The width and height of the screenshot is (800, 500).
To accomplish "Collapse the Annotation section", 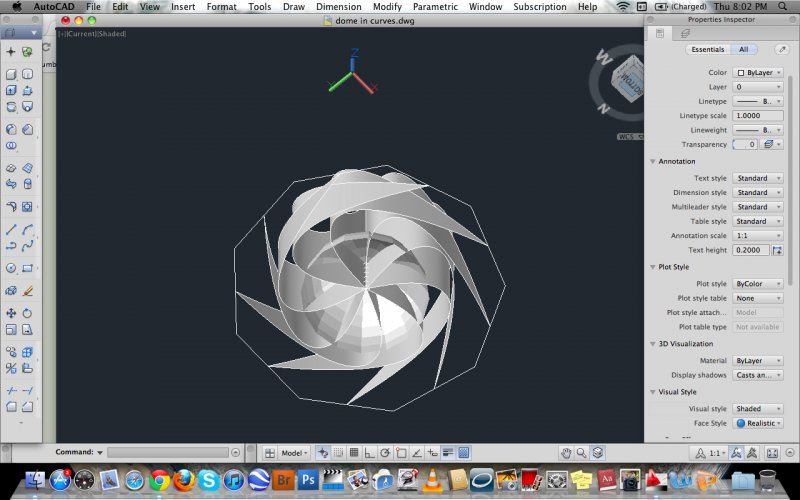I will (653, 161).
